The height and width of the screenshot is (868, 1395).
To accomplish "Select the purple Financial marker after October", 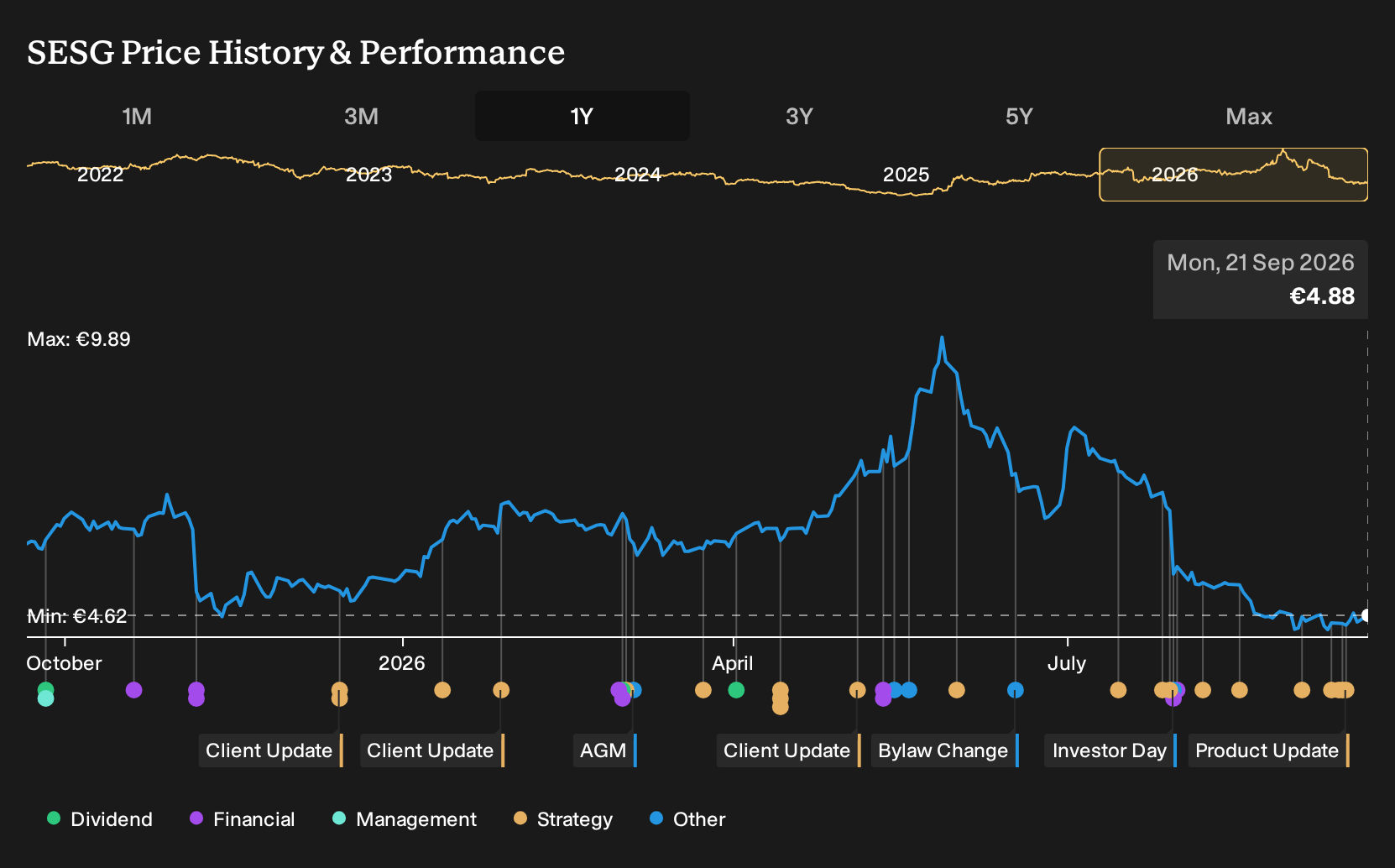I will 133,690.
